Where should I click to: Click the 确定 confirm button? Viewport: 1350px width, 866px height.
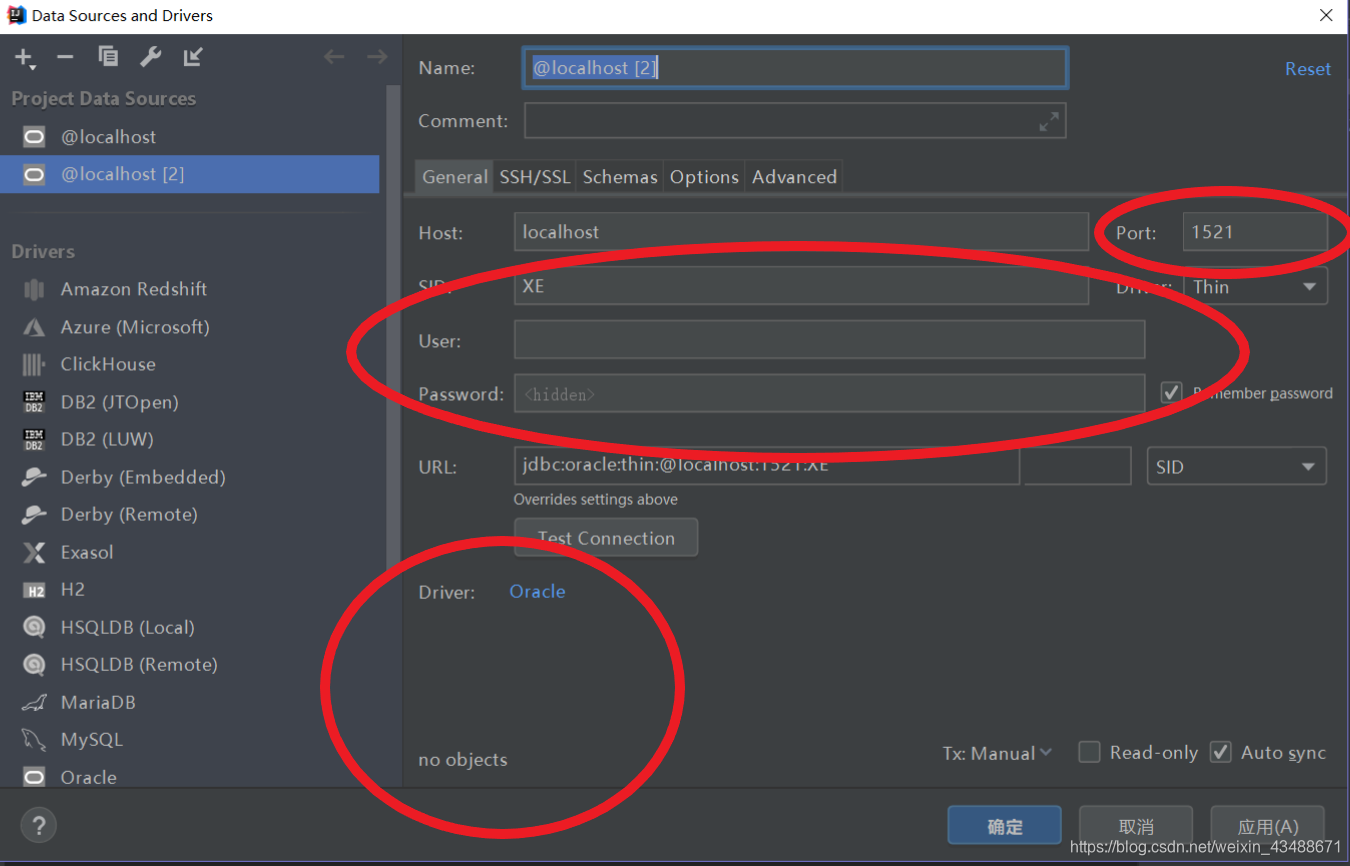tap(1005, 826)
